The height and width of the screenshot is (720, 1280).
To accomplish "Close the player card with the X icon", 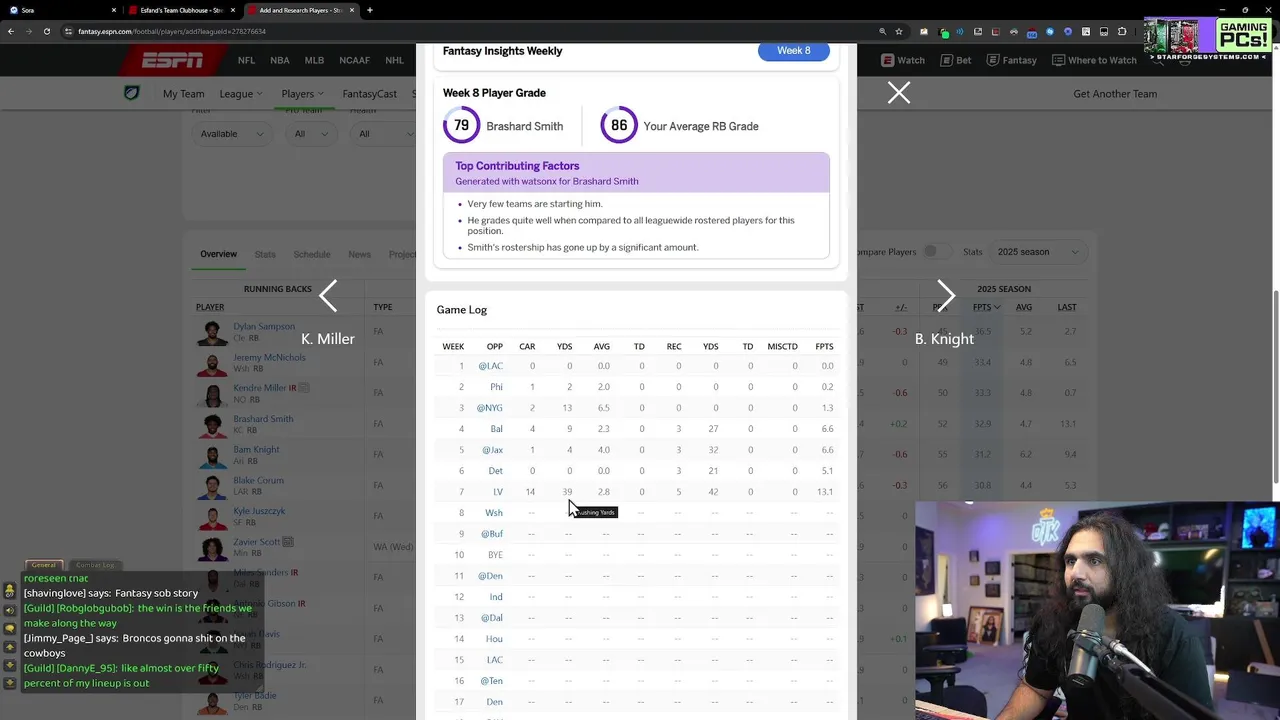I will click(x=899, y=93).
